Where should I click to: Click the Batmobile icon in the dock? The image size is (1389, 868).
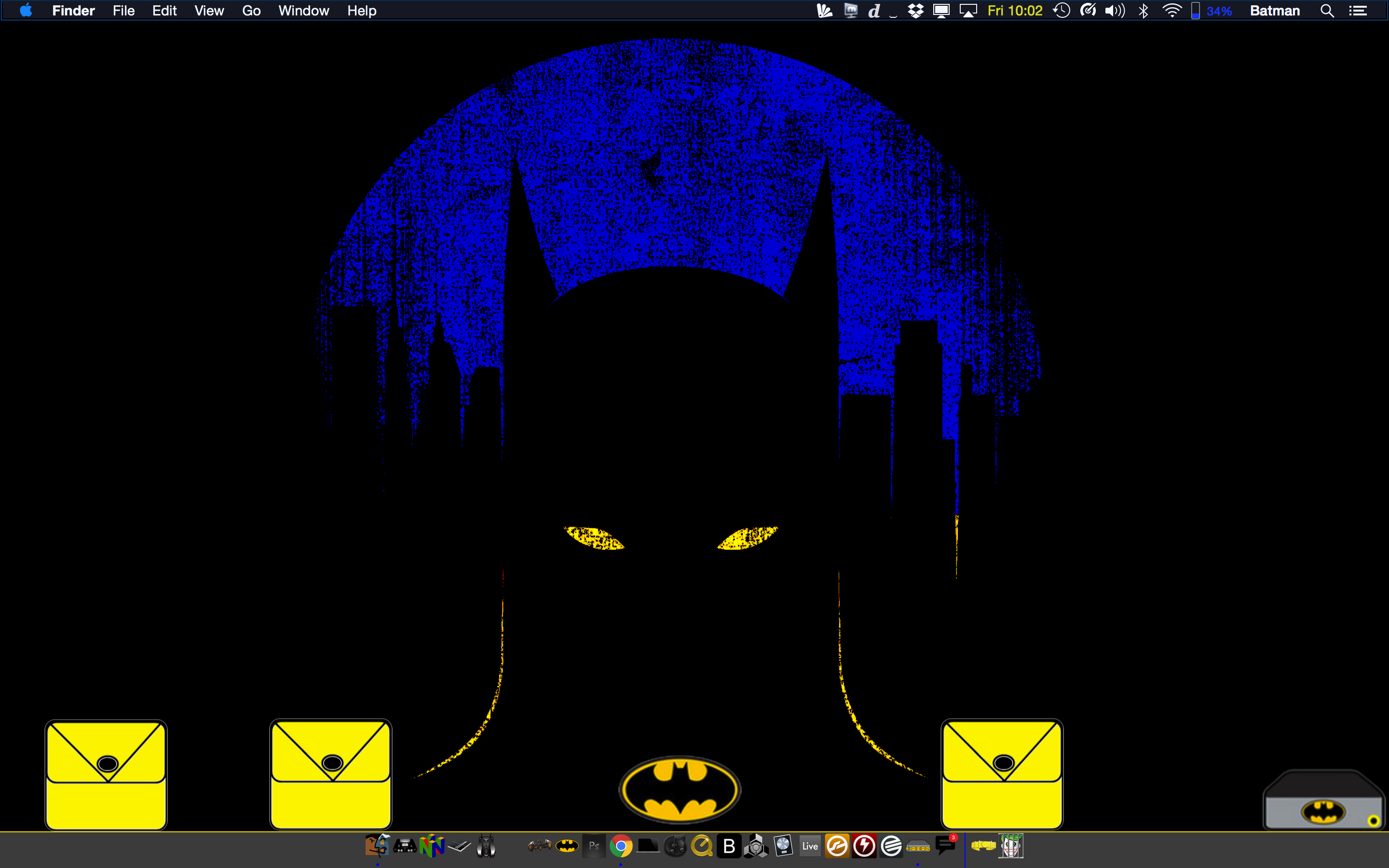click(486, 846)
